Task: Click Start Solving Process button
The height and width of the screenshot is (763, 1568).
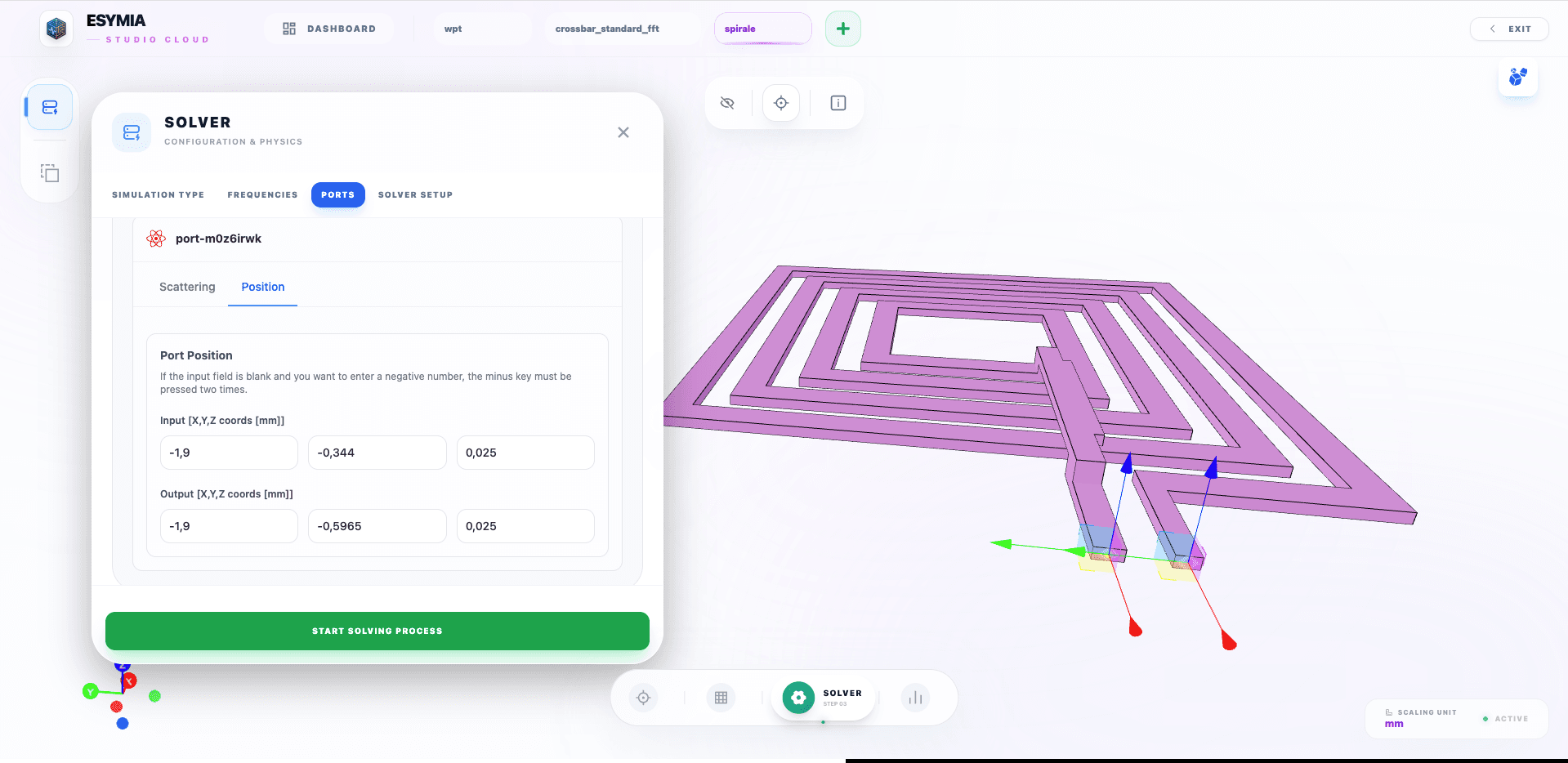Action: click(x=377, y=631)
